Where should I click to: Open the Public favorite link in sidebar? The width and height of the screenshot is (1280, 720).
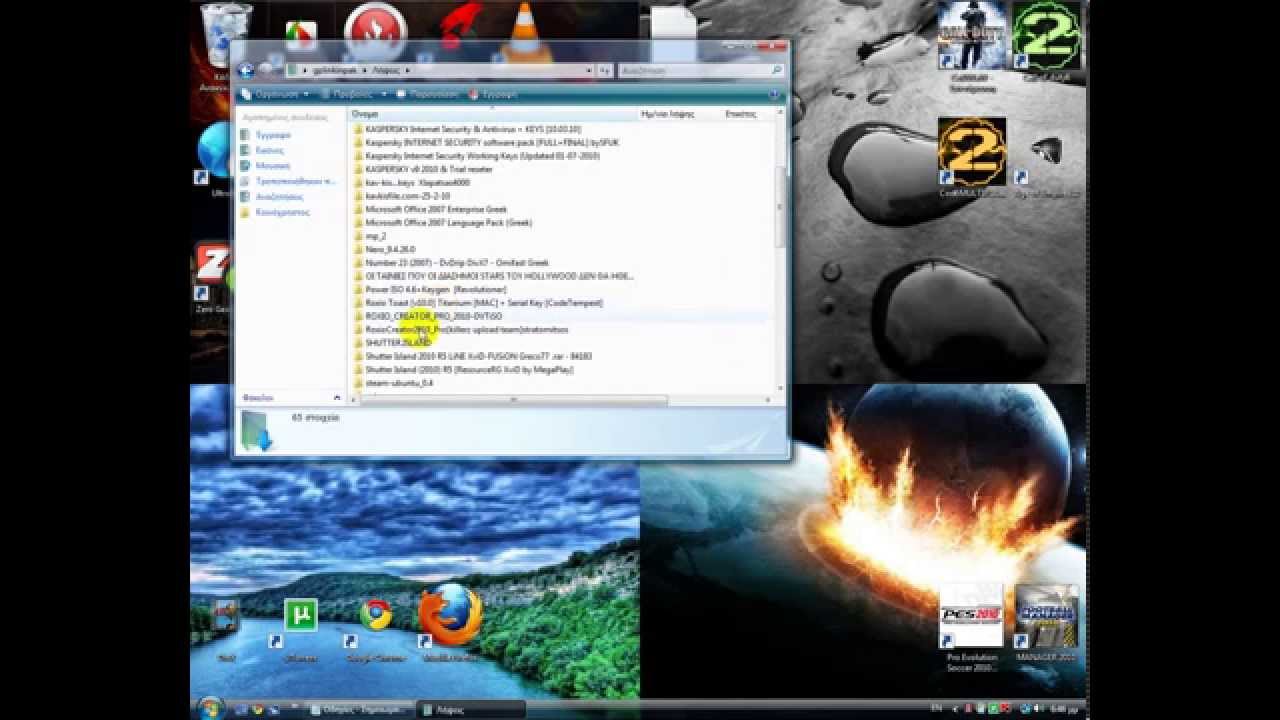click(283, 212)
